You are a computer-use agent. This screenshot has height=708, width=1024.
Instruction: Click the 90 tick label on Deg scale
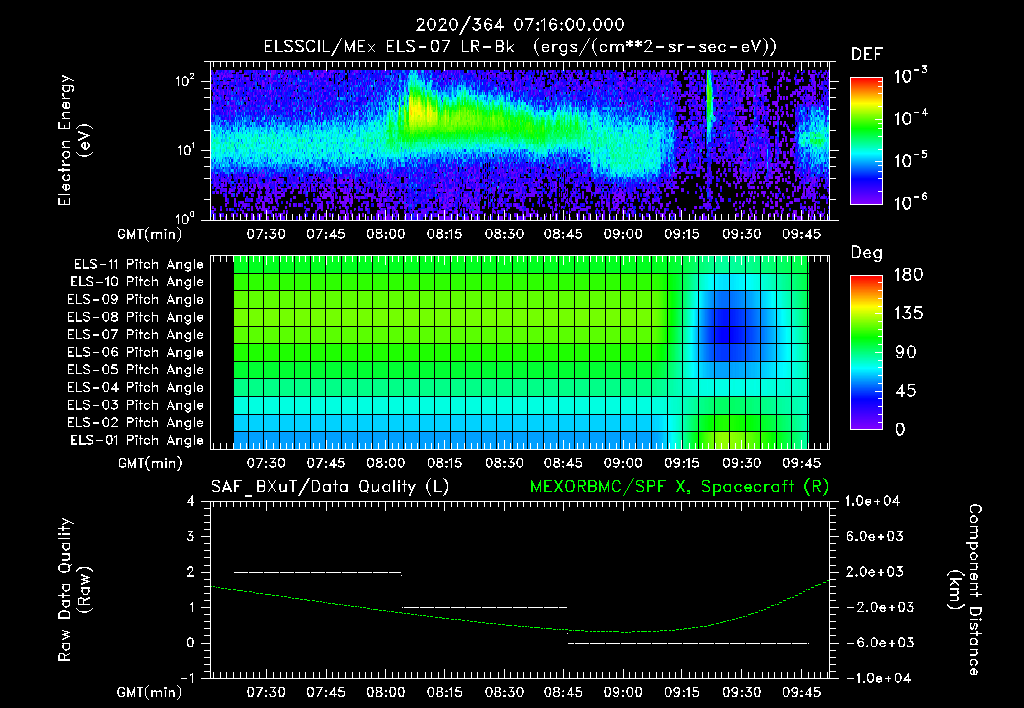coord(906,352)
